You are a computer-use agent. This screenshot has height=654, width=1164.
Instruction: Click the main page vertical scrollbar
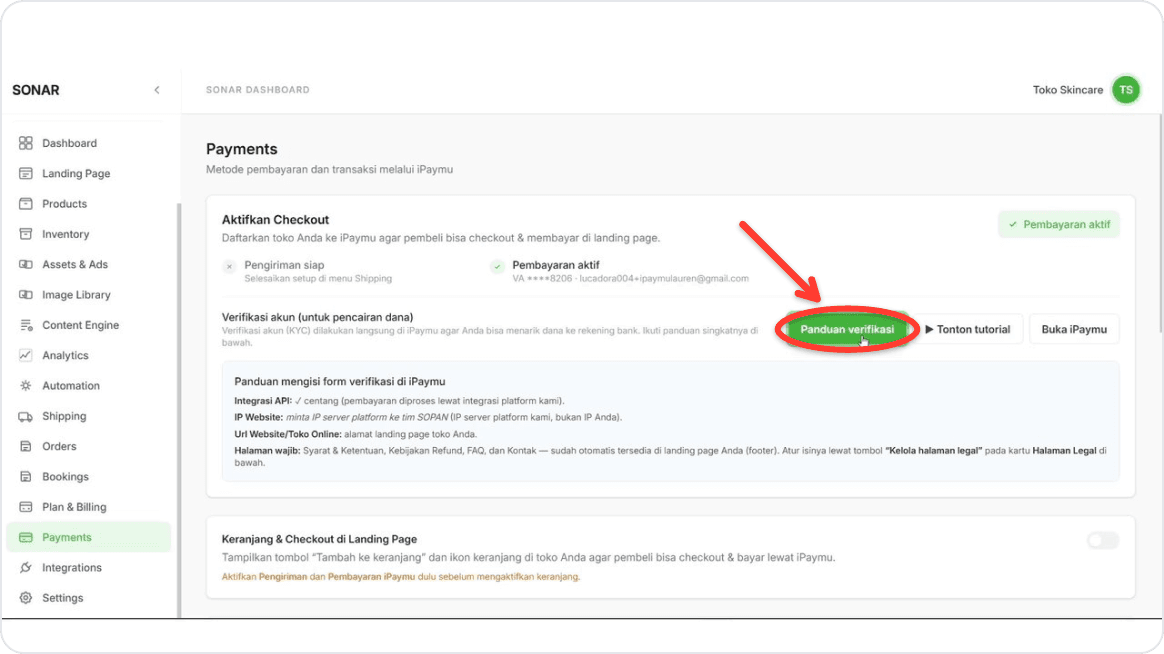tap(1160, 224)
